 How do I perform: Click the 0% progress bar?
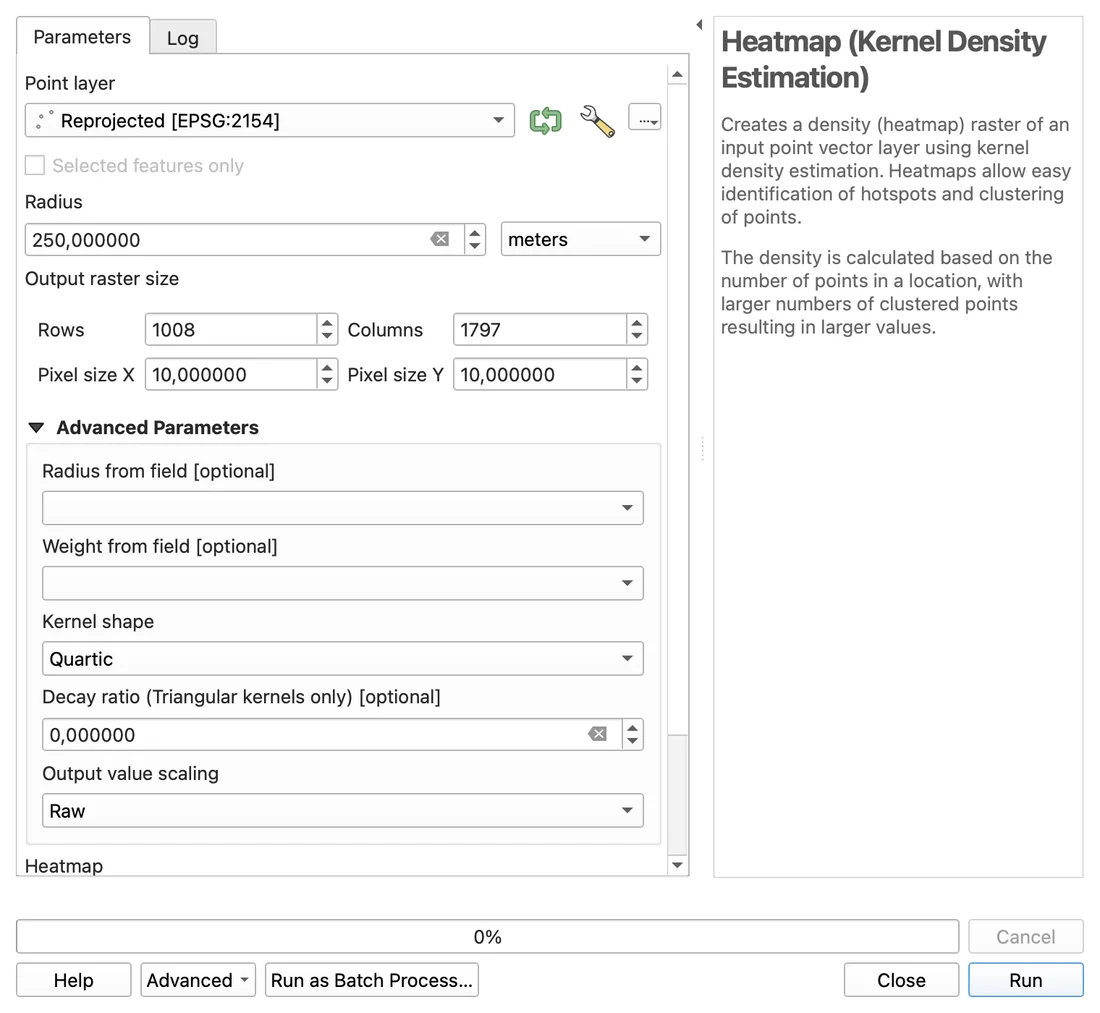click(x=488, y=937)
